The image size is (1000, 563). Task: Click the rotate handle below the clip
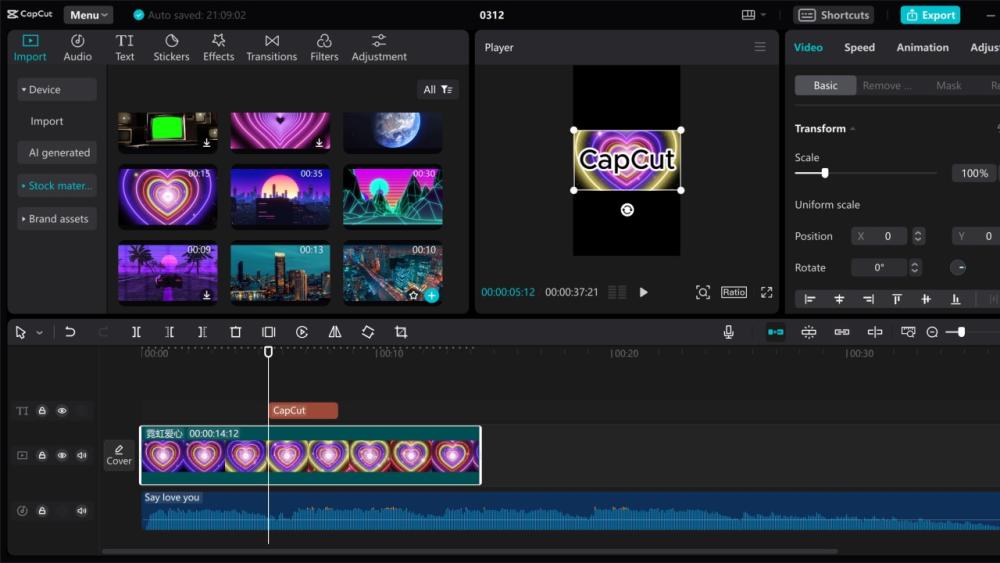coord(627,210)
